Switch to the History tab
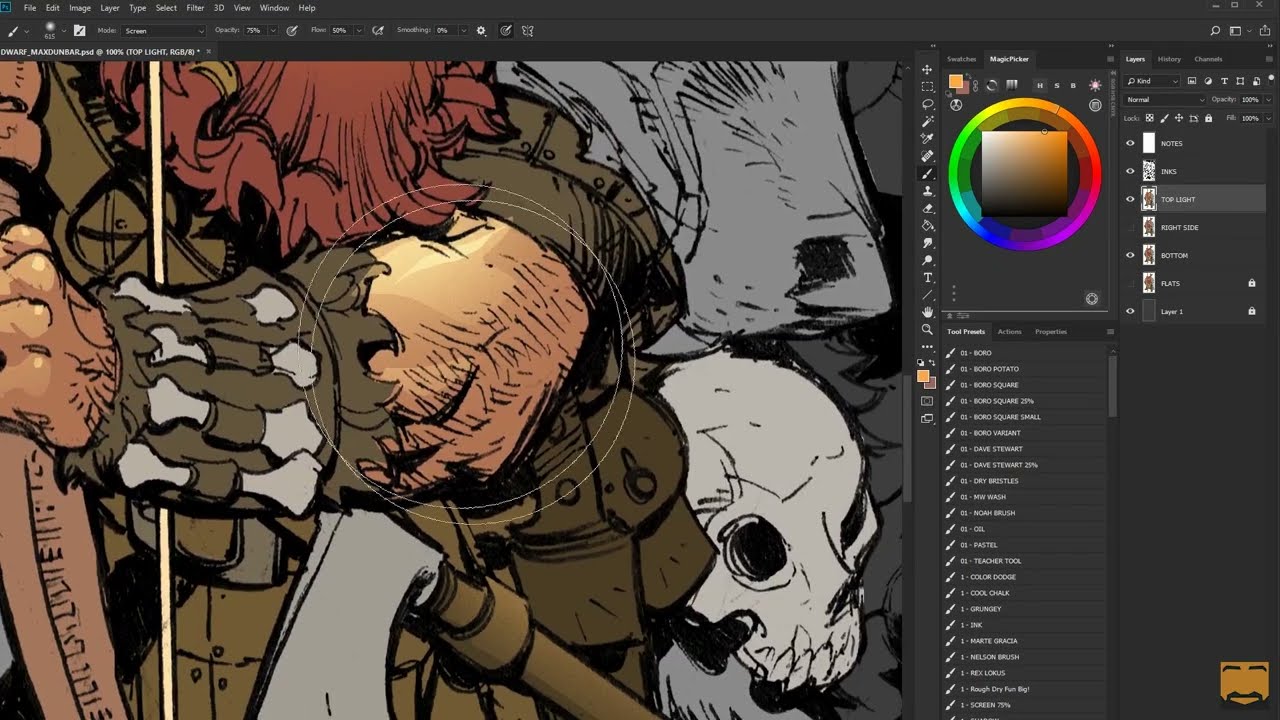Screen dimensions: 1280x720 coord(1169,59)
